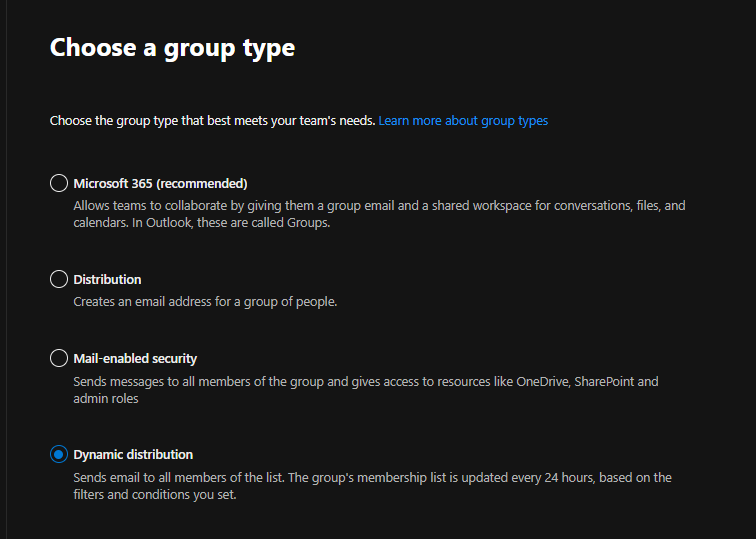756x539 pixels.
Task: Click the "Choose a group type" heading
Action: pos(172,48)
